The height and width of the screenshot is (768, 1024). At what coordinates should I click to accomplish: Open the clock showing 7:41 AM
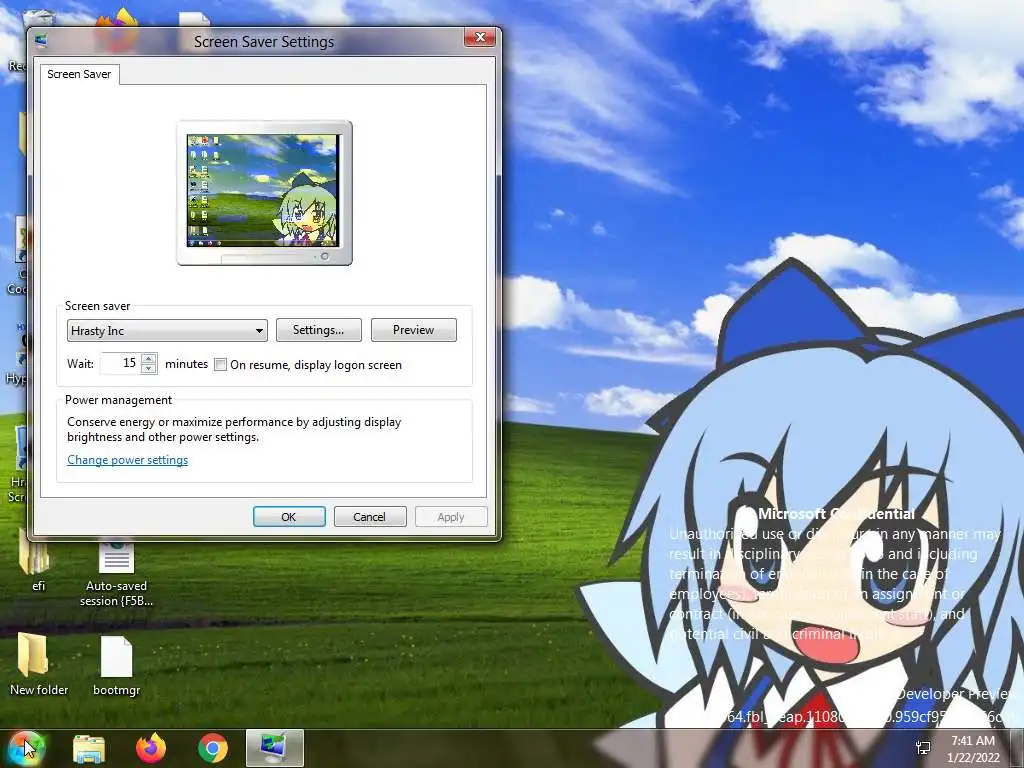(x=973, y=749)
